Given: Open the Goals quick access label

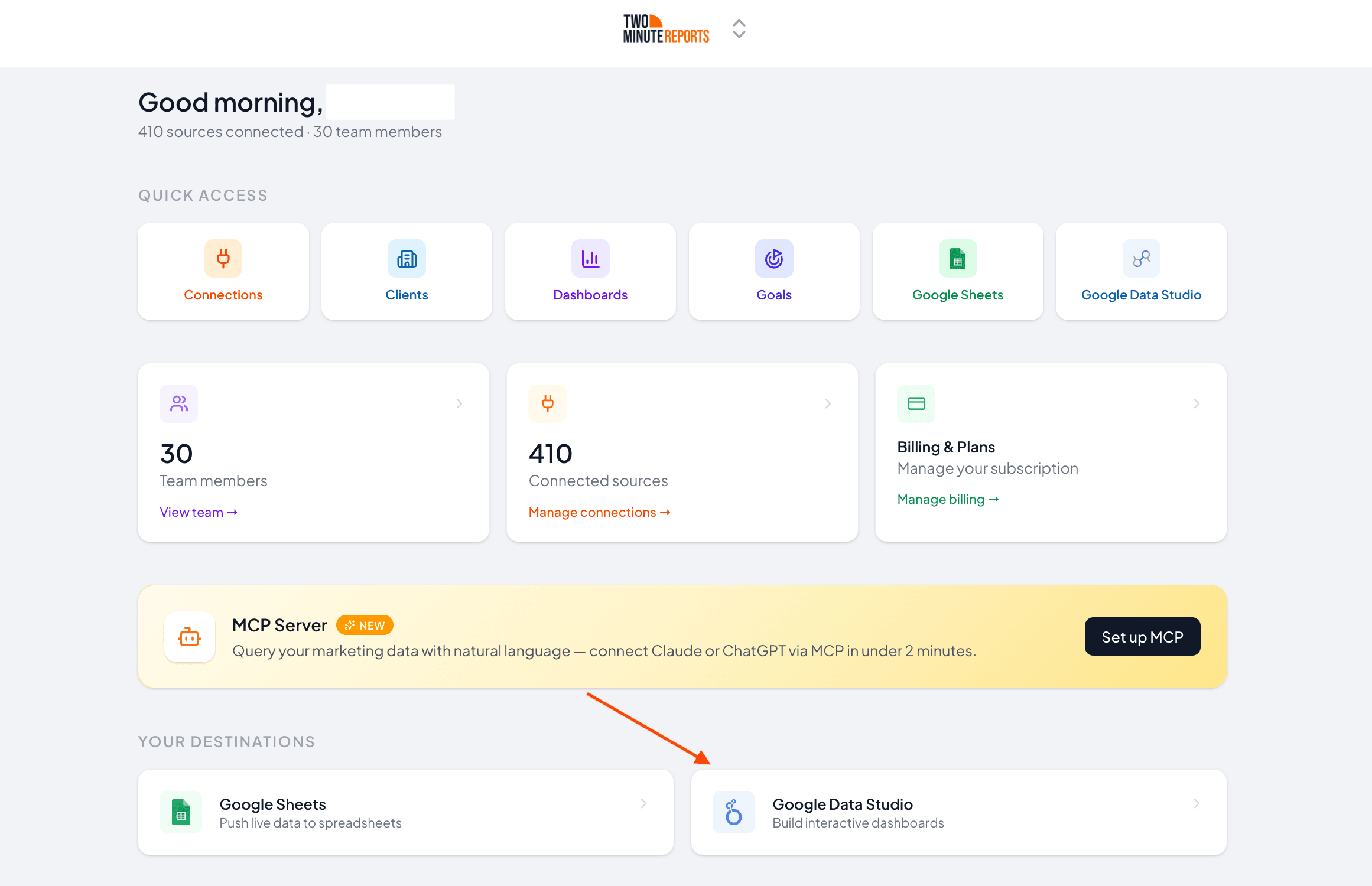Looking at the screenshot, I should 774,295.
